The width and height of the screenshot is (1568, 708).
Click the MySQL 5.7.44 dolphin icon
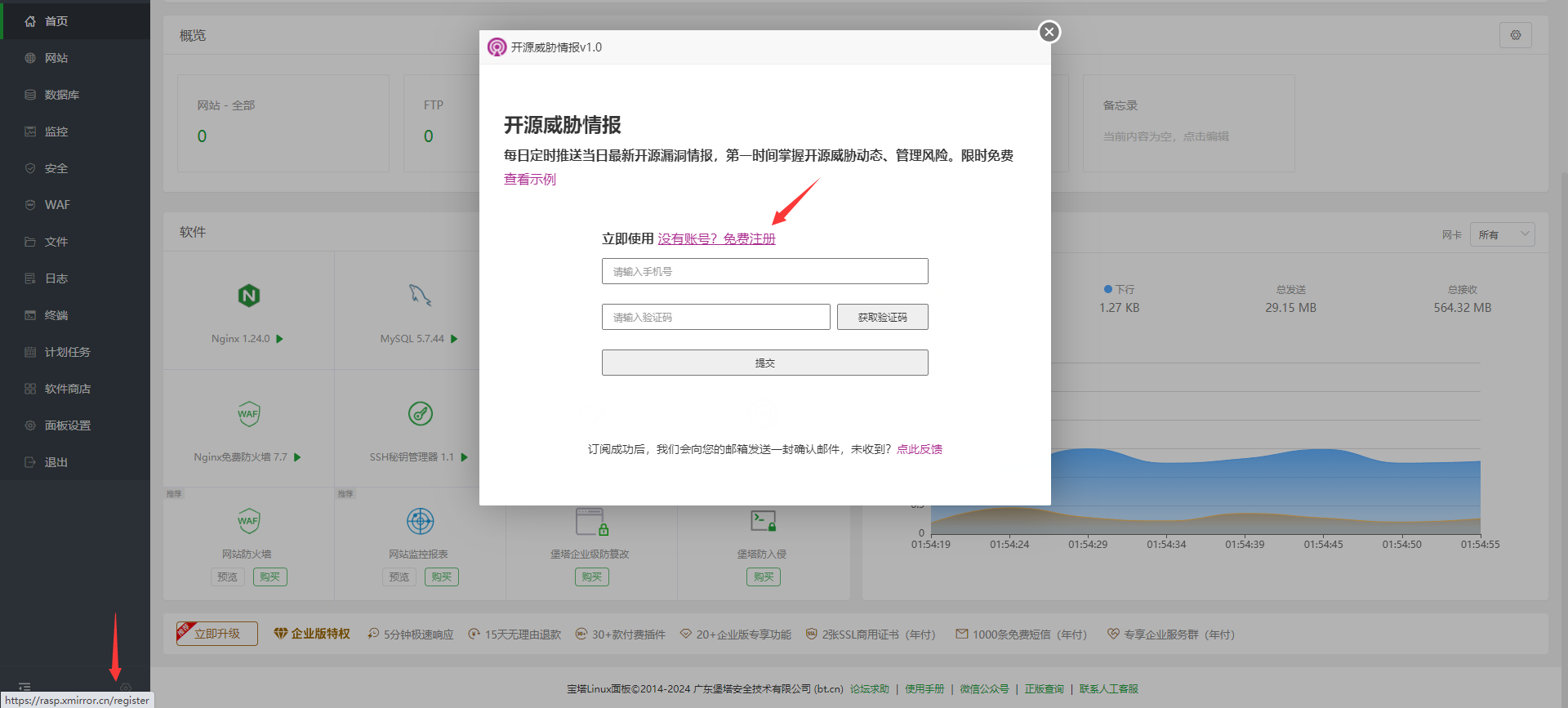tap(421, 296)
